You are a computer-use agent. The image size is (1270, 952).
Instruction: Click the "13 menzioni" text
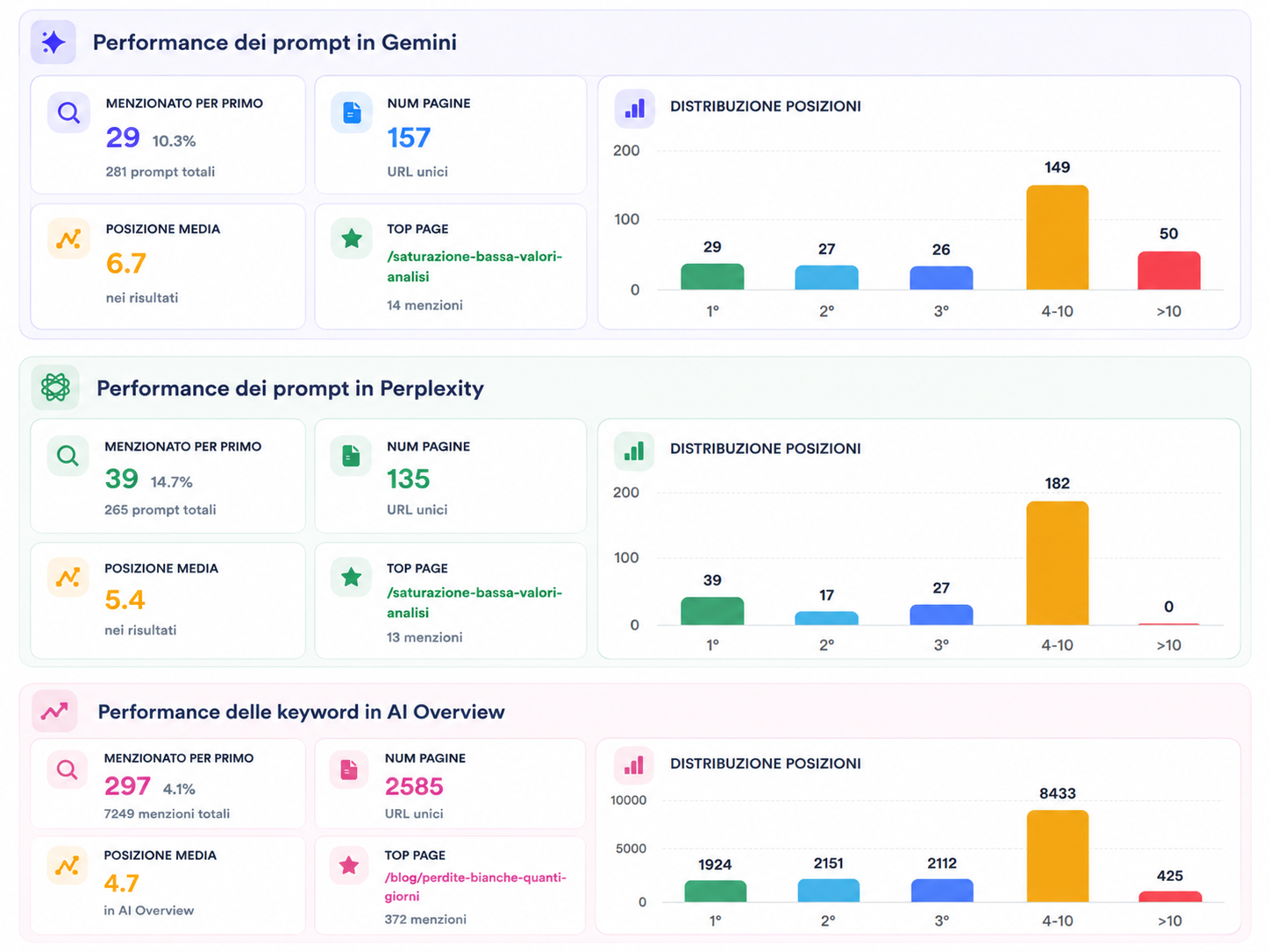click(x=425, y=637)
